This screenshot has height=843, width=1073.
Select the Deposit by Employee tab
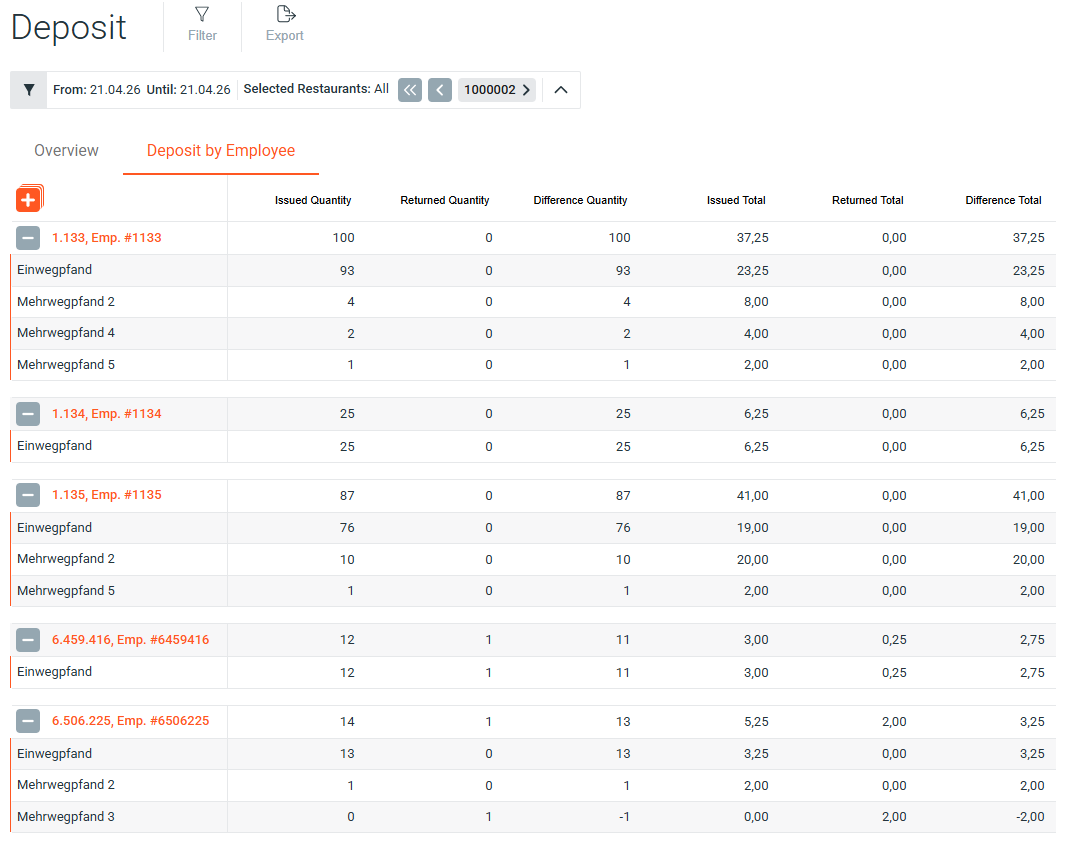221,151
